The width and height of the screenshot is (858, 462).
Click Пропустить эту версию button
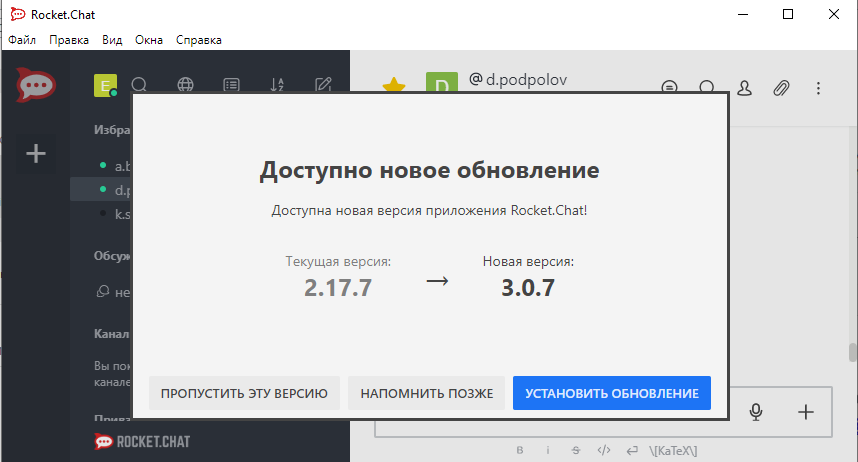(244, 393)
